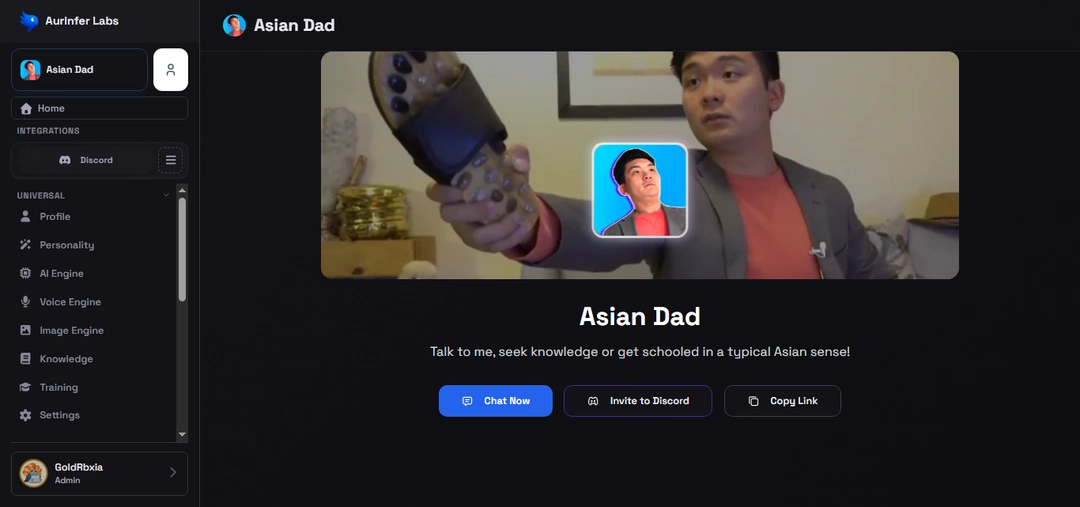Open the Settings gear icon
1080x507 pixels.
25,415
